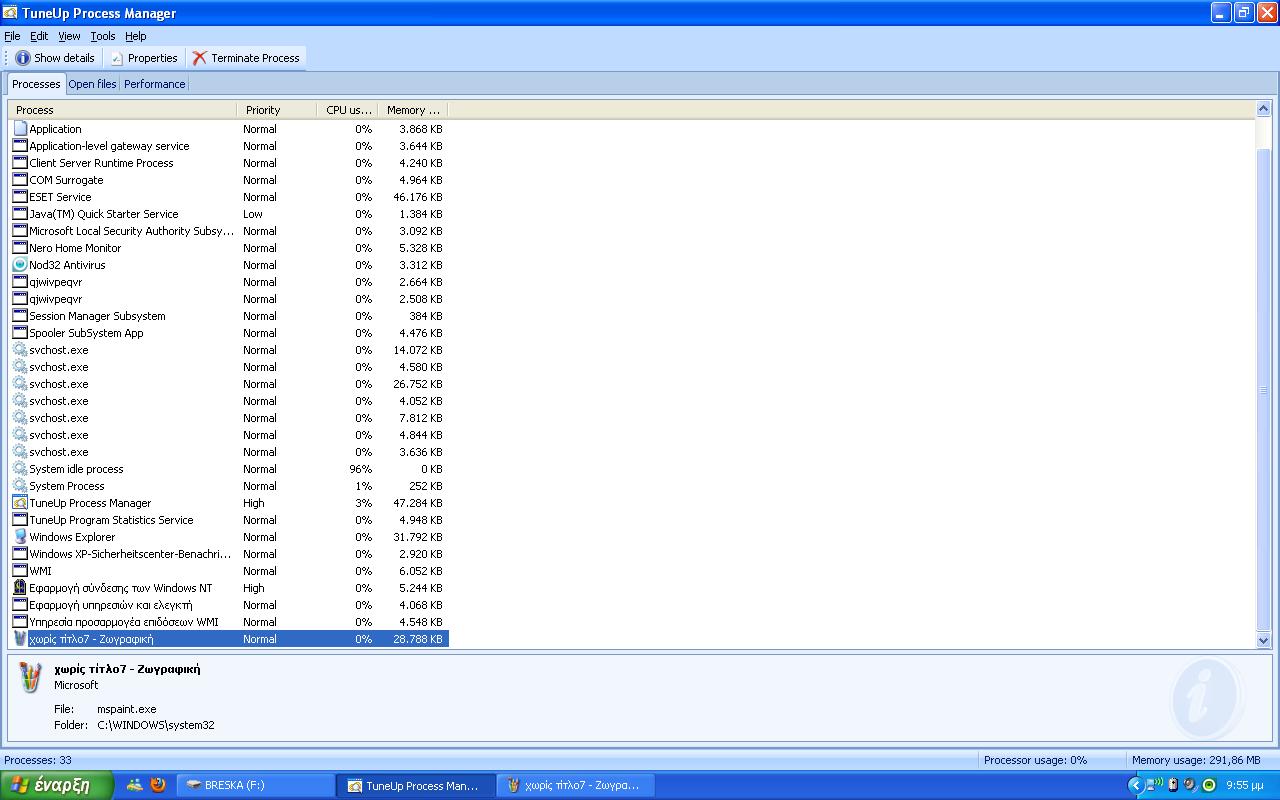Select Client Server Runtime Process row

tap(229, 163)
